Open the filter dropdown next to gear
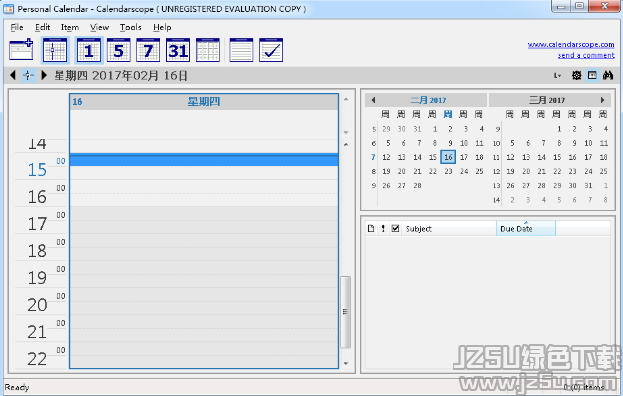Viewport: 623px width, 396px height. pos(557,75)
